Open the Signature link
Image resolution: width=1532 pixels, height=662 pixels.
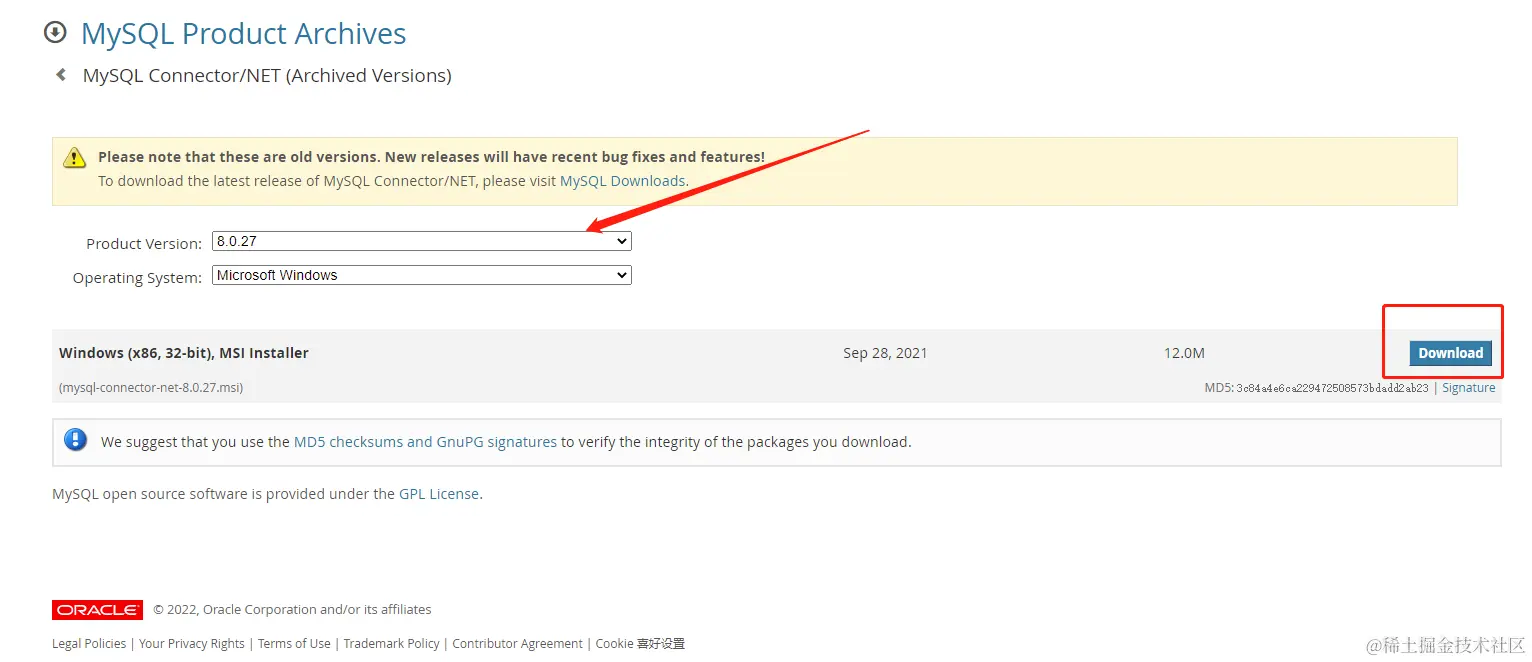point(1468,388)
